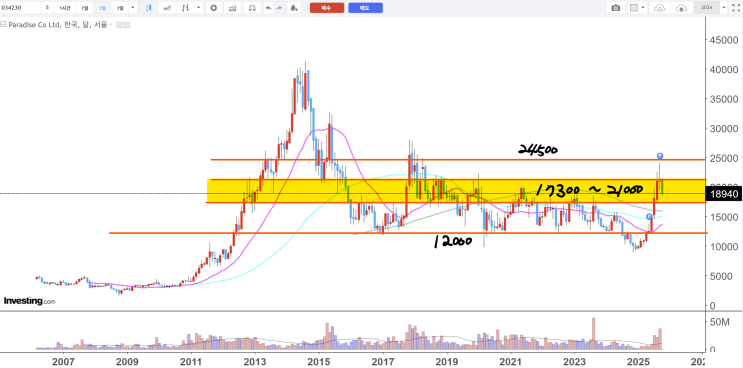
Task: Select the candlestick chart type icon
Action: pyautogui.click(x=149, y=8)
